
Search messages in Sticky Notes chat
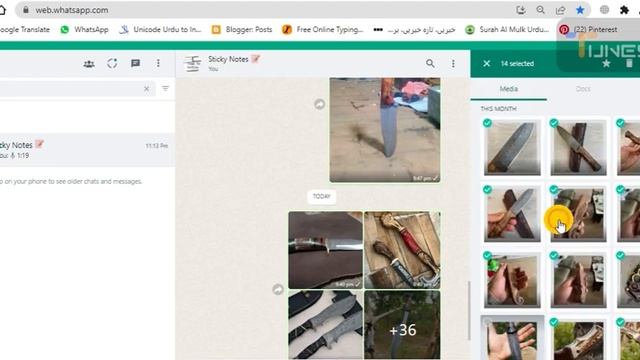point(430,63)
